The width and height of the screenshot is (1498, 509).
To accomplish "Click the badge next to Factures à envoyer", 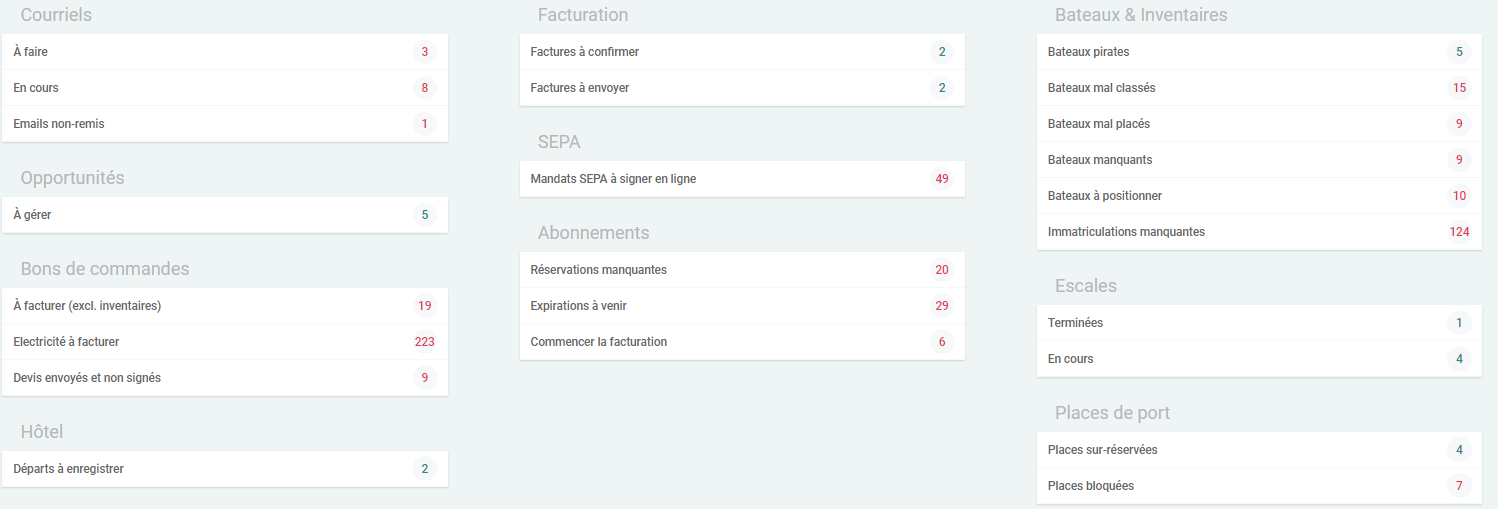I will click(941, 88).
